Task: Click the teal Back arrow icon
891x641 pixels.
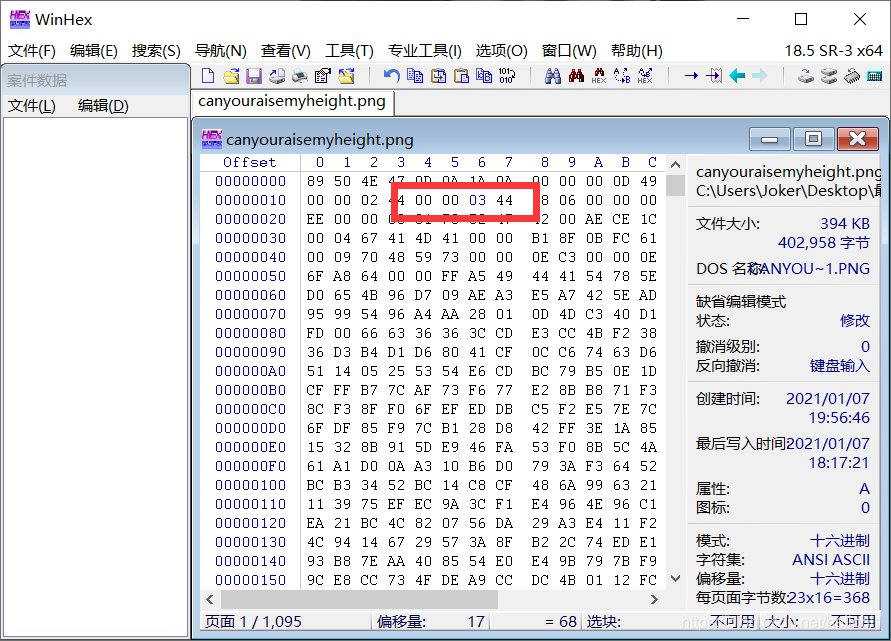Action: coord(737,76)
